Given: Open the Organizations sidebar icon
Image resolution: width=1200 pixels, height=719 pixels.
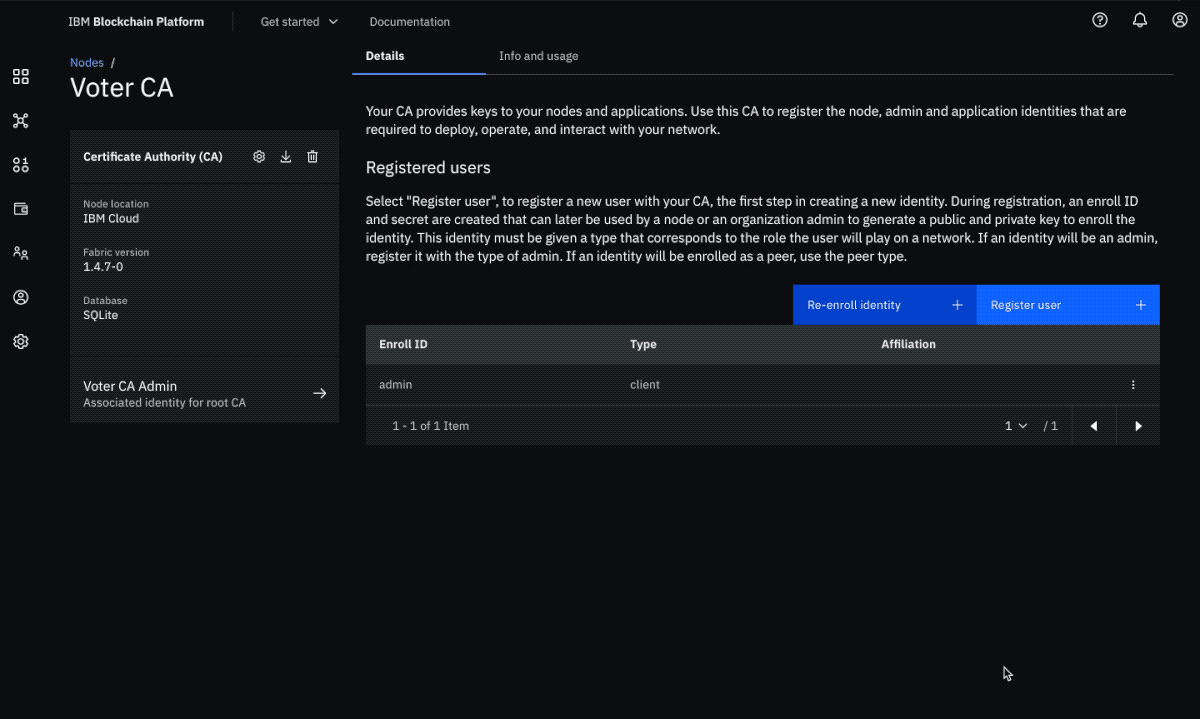Looking at the screenshot, I should coord(20,253).
